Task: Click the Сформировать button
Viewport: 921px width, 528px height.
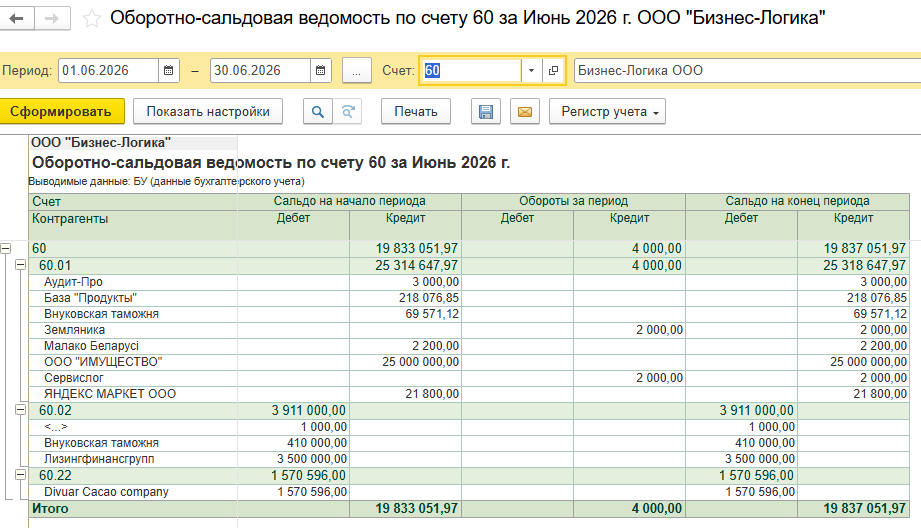Action: coord(61,112)
